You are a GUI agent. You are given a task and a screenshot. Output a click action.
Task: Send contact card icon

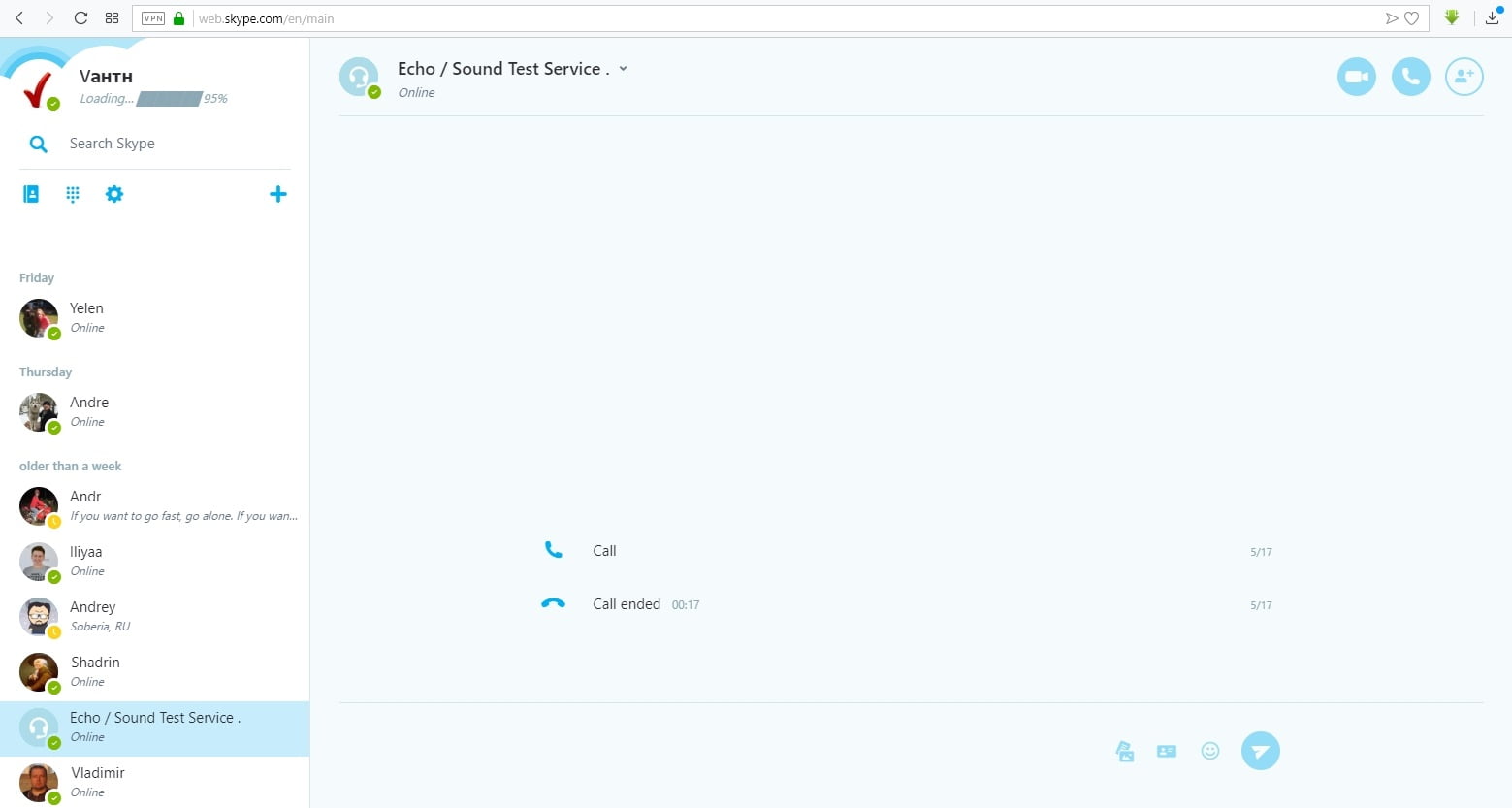[x=1167, y=751]
